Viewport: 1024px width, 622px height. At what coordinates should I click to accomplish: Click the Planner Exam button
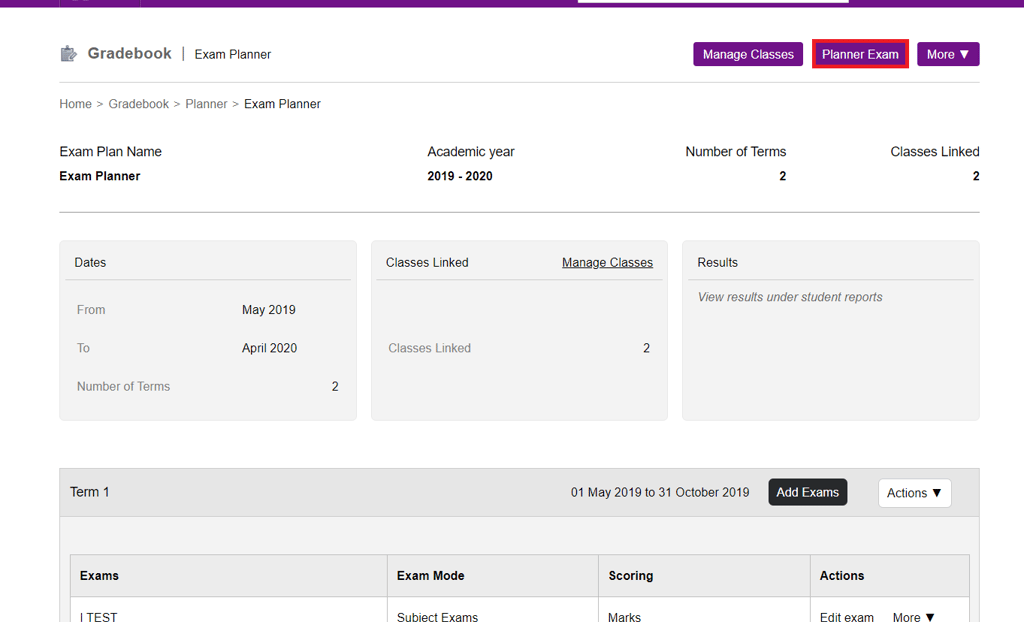click(860, 54)
